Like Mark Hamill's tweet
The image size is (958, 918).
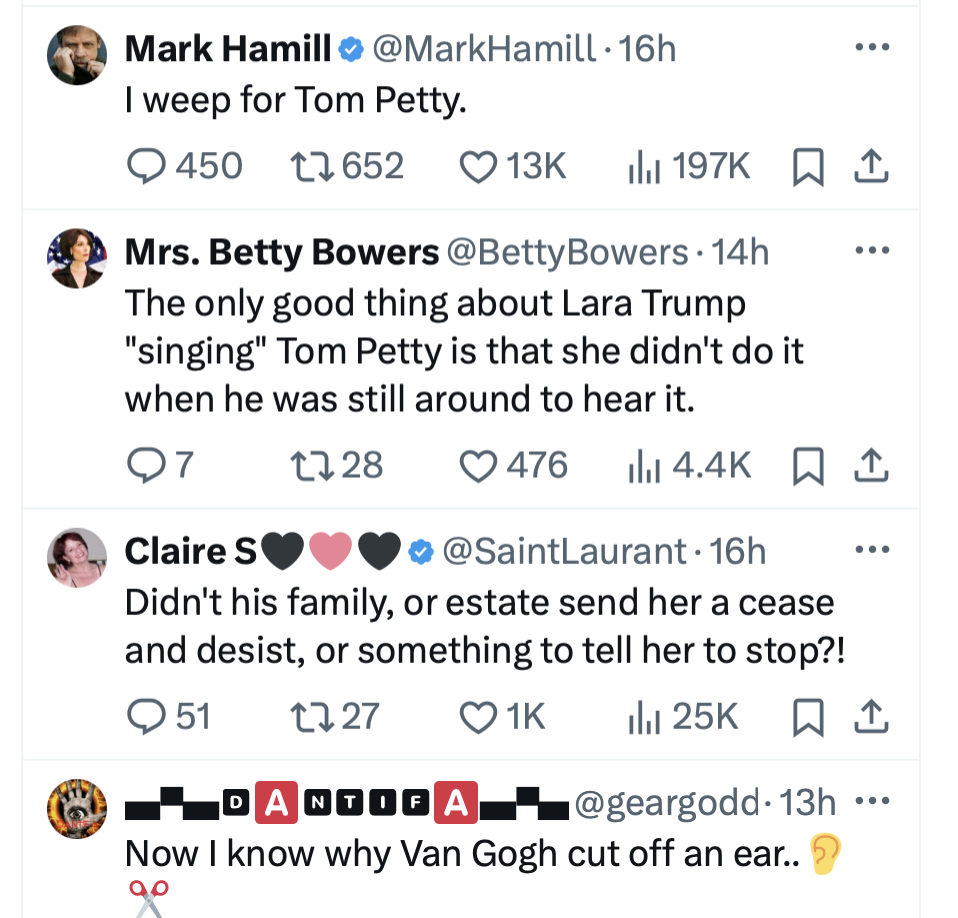(x=477, y=166)
